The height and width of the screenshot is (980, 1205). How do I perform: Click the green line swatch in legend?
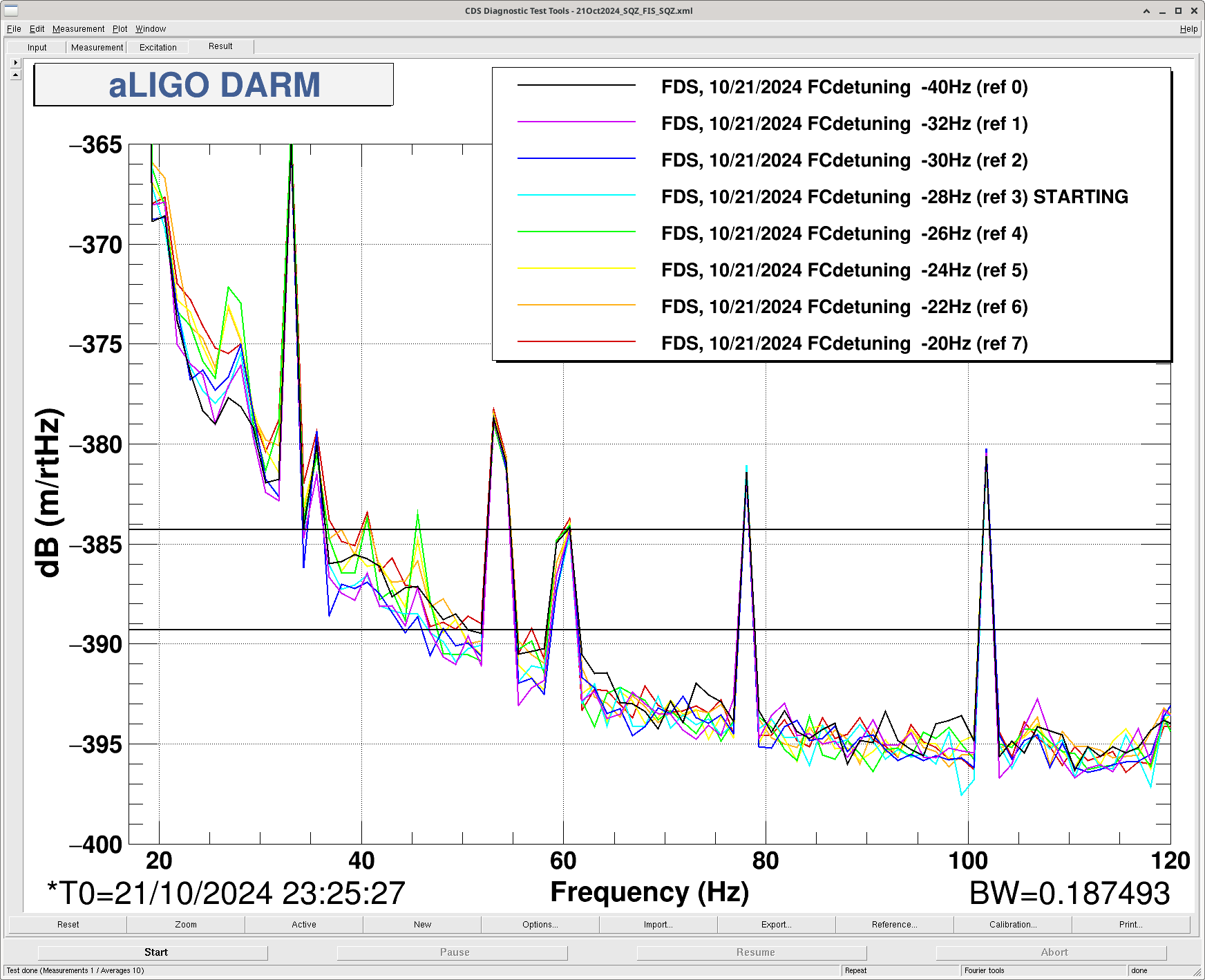click(x=576, y=232)
